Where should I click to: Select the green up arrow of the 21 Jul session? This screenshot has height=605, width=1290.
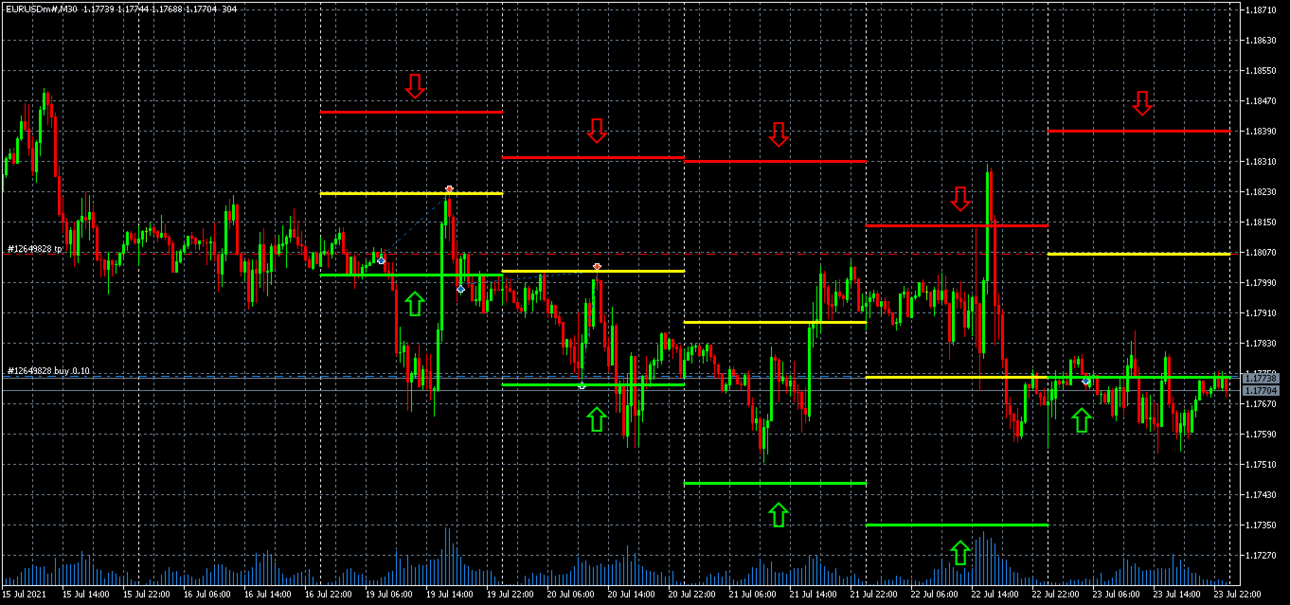pos(779,515)
